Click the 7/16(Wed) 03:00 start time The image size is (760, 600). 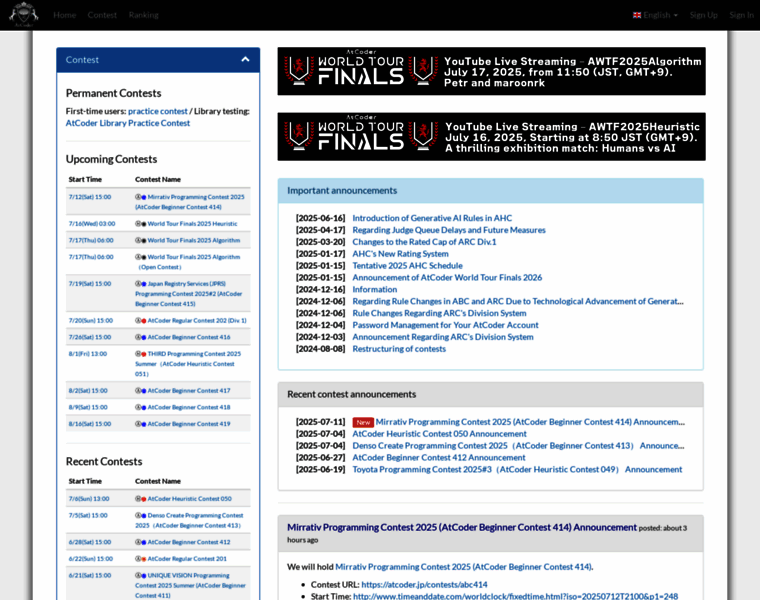pyautogui.click(x=92, y=223)
